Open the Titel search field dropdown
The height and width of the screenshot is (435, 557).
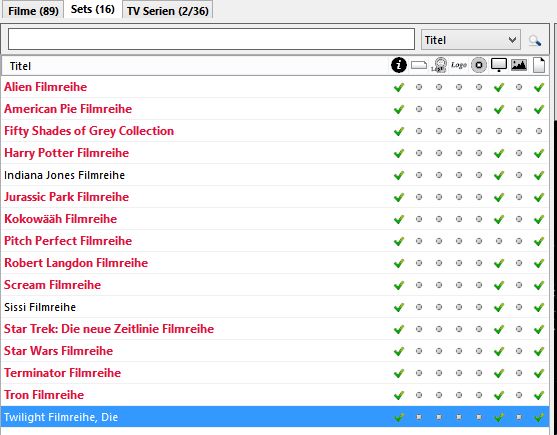point(471,40)
